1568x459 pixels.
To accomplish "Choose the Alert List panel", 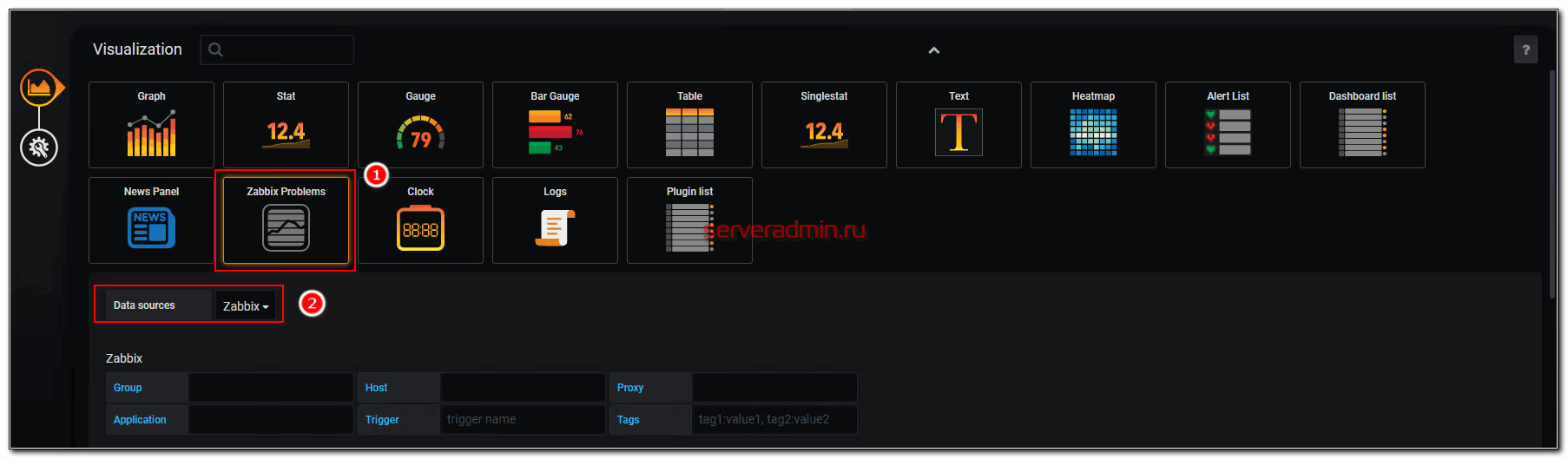I will point(1228,125).
